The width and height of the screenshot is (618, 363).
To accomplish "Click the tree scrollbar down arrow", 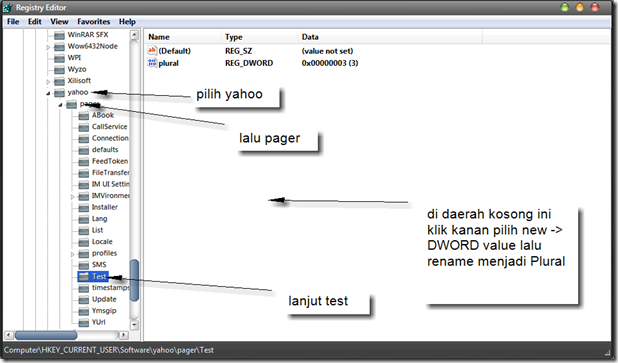I will click(134, 325).
